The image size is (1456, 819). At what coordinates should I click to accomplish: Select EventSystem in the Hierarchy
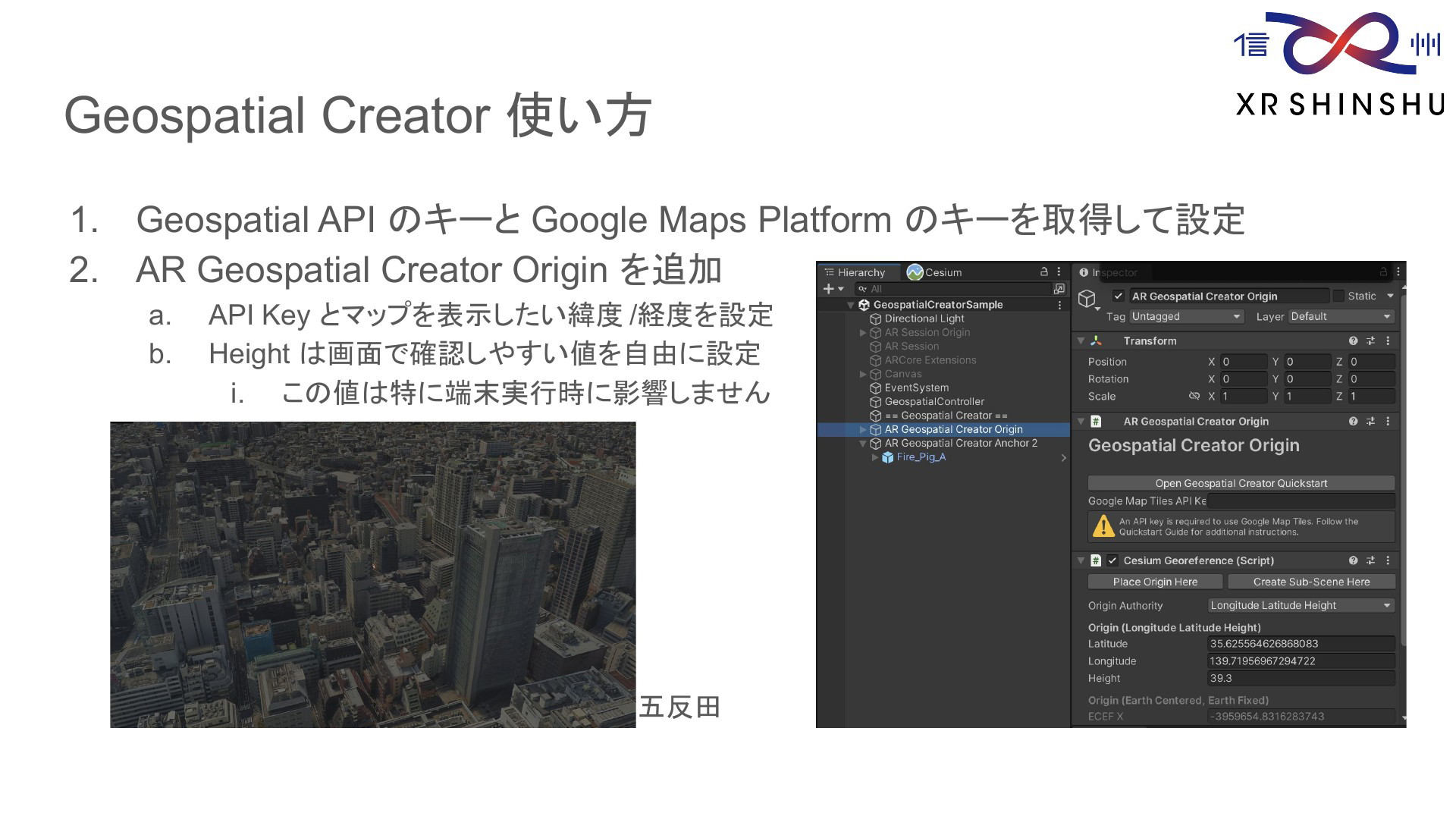[x=916, y=388]
